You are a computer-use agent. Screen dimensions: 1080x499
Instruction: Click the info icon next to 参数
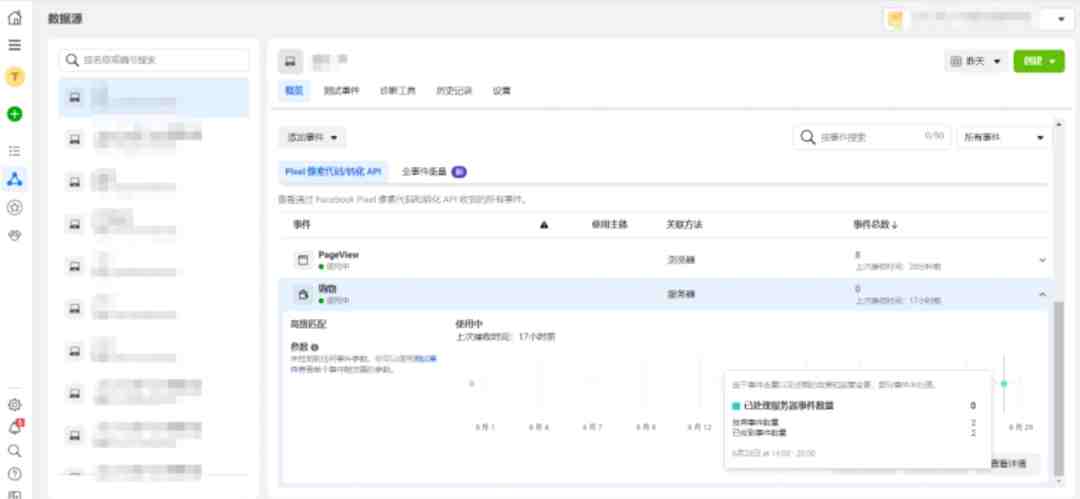[314, 347]
